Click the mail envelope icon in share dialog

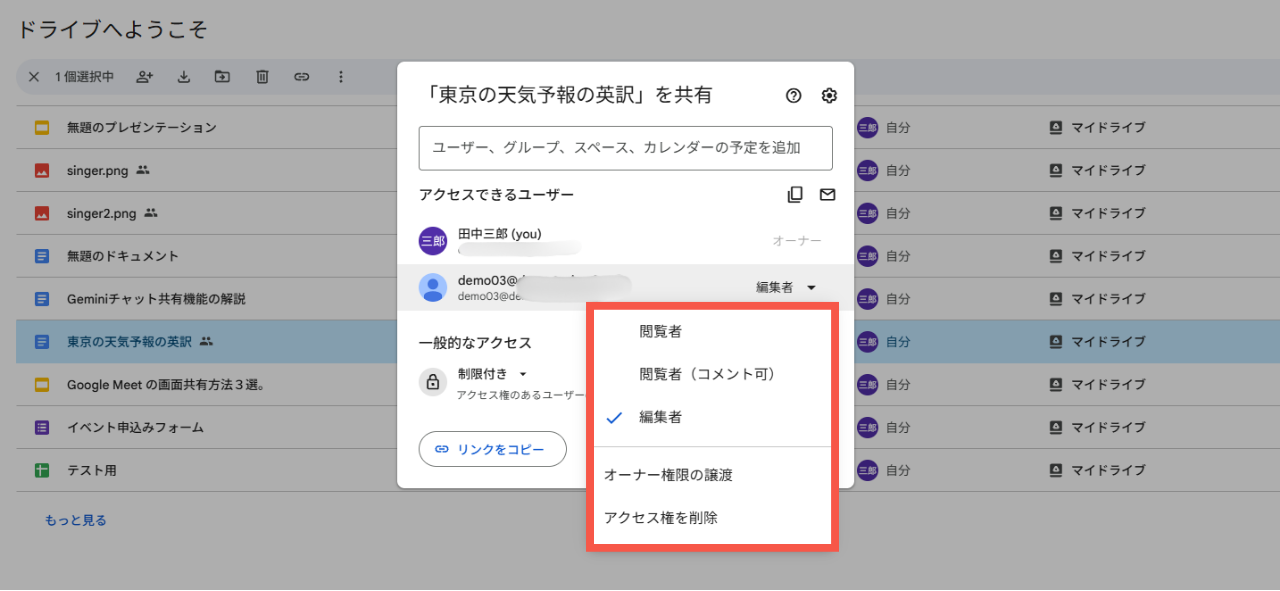[x=827, y=195]
